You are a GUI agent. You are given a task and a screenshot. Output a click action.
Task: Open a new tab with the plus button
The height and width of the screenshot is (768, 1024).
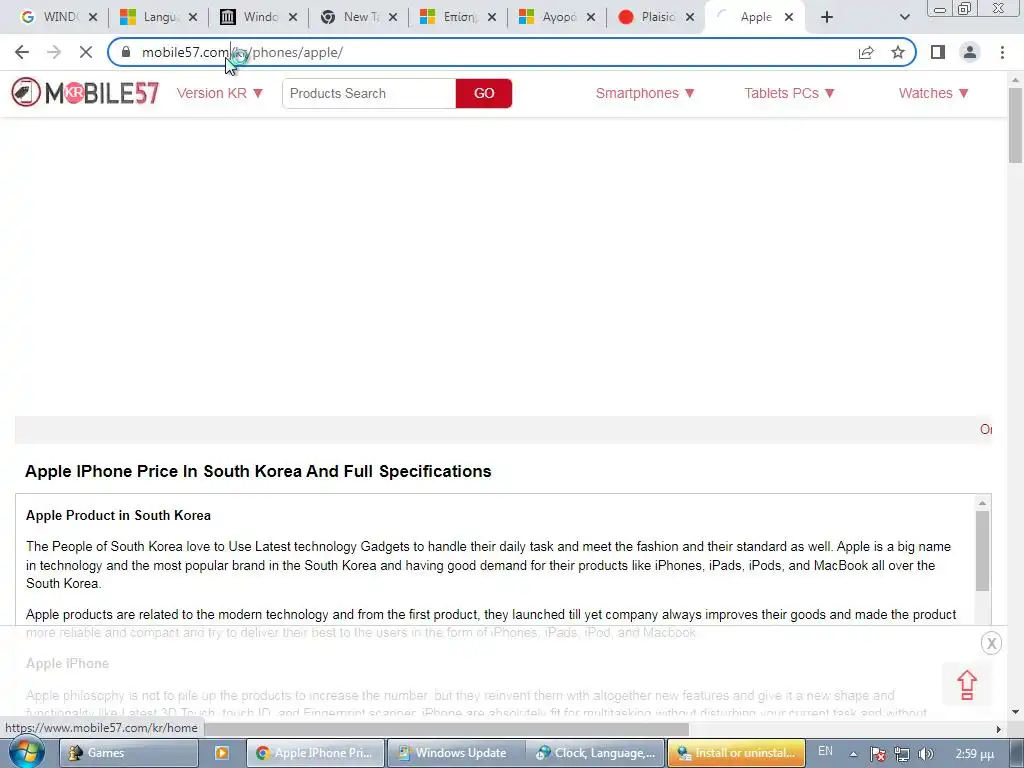coord(827,17)
